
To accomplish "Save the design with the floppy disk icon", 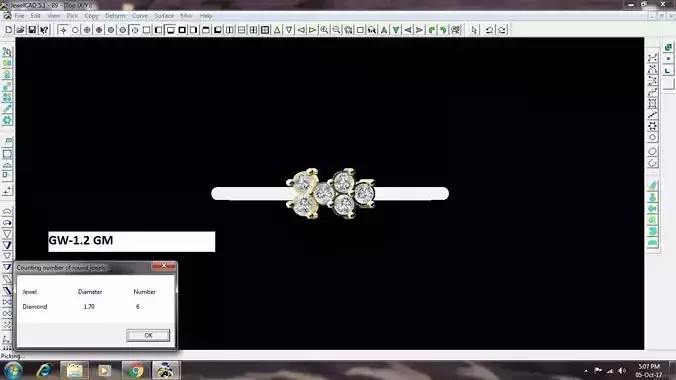I will 32,30.
